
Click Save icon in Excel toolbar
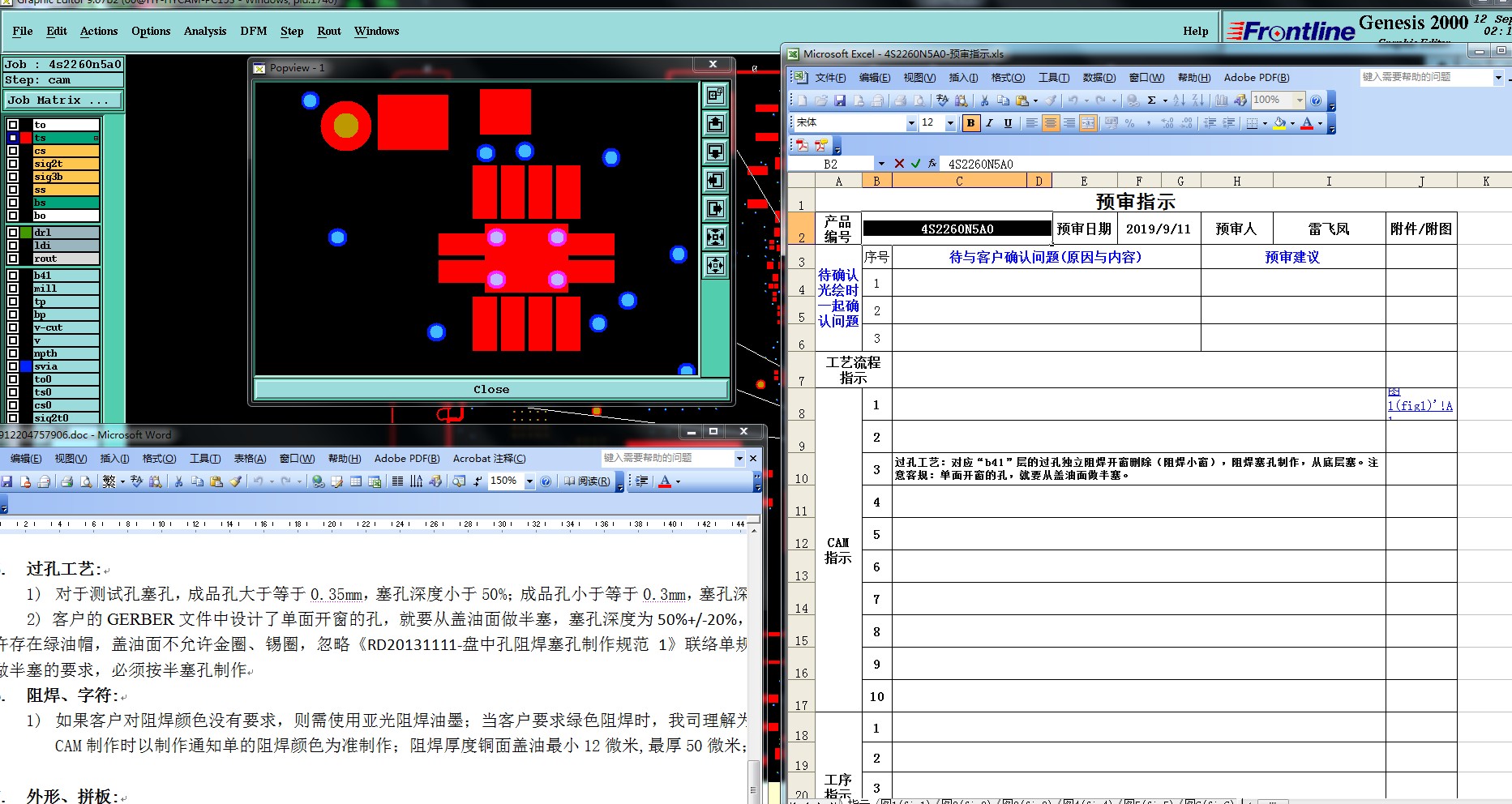click(x=840, y=100)
